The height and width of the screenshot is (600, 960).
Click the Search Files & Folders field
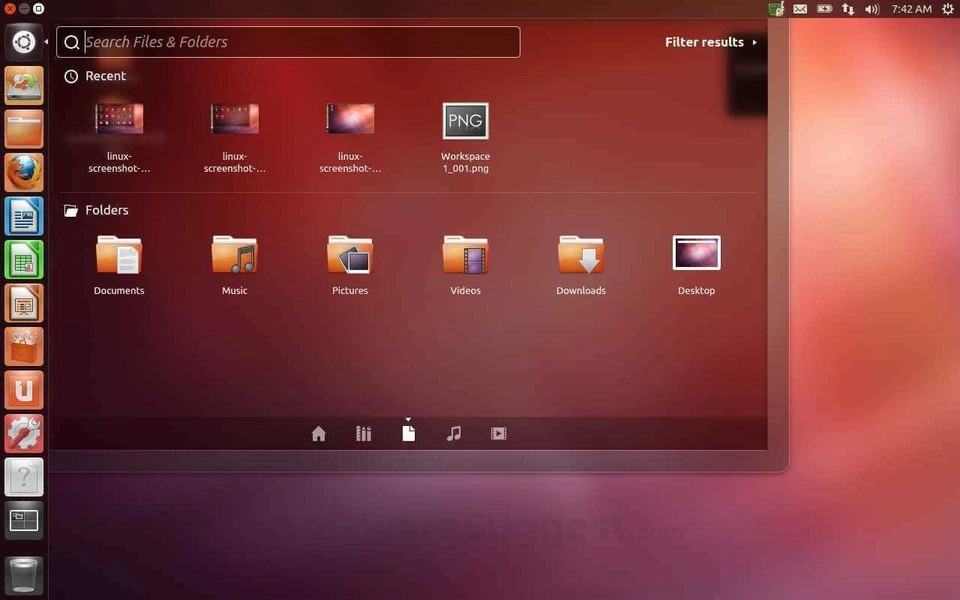[x=288, y=42]
